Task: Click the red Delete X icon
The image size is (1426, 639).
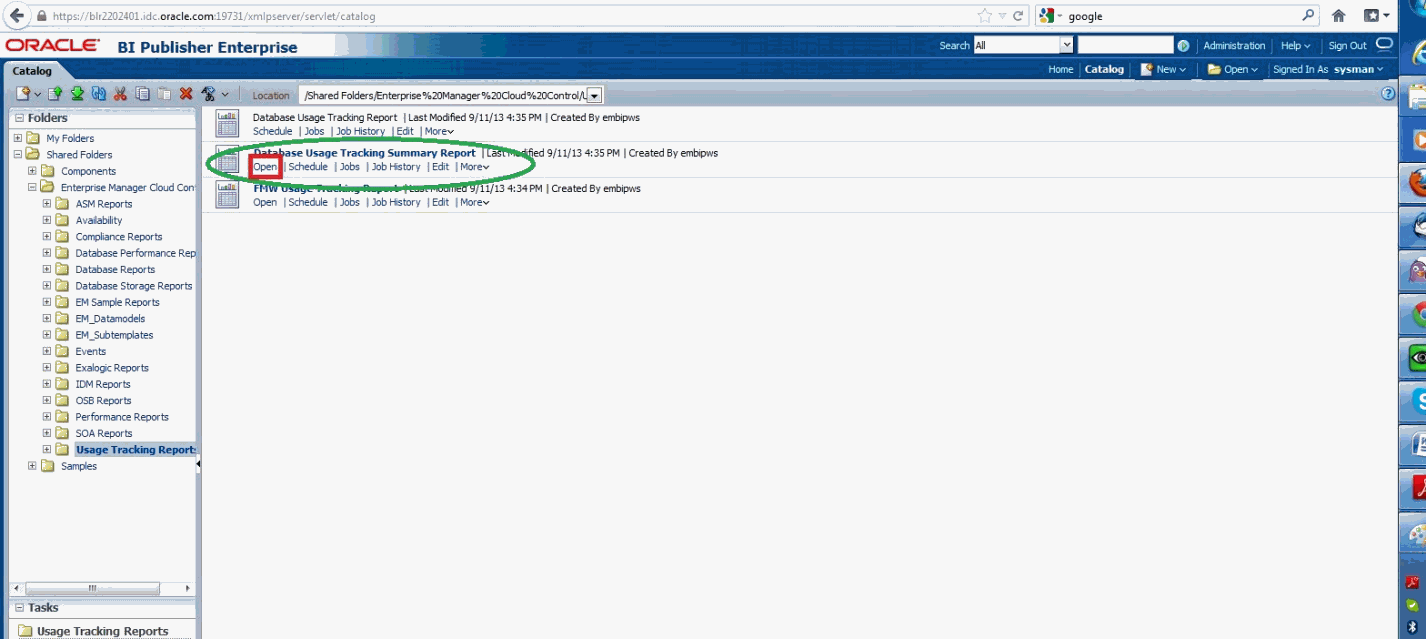Action: click(x=185, y=94)
